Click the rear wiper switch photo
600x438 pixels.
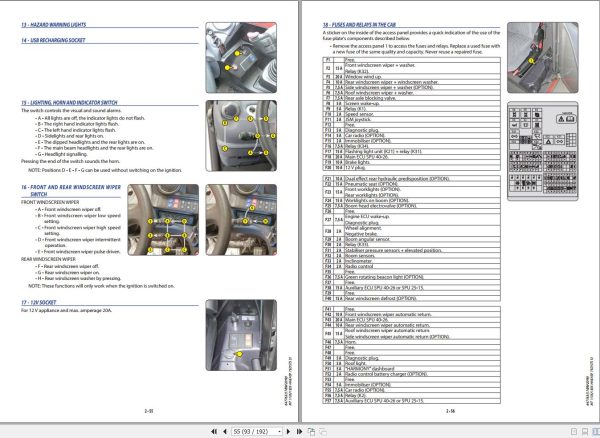click(x=241, y=220)
